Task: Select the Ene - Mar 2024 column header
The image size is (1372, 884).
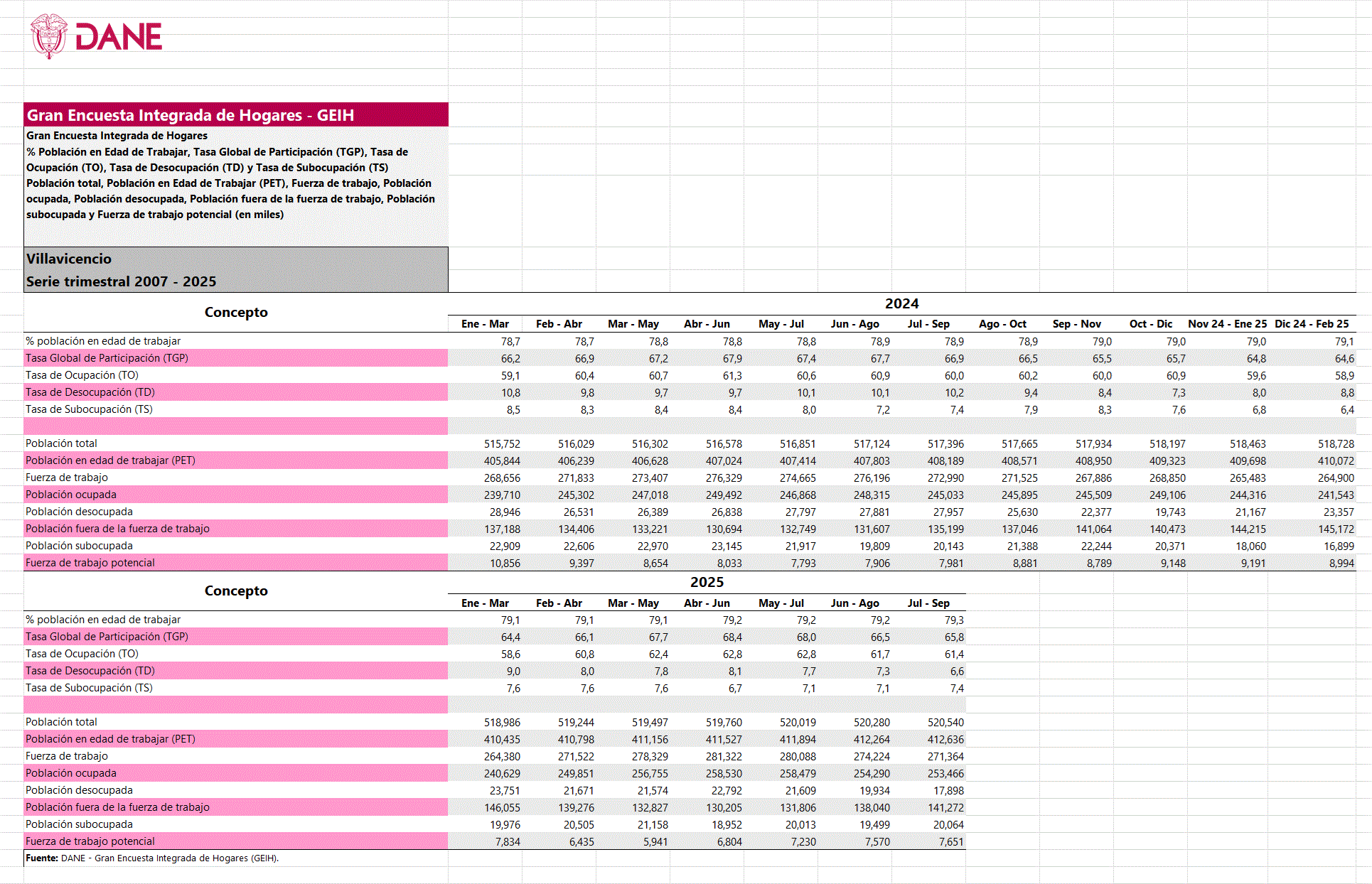Action: click(485, 324)
